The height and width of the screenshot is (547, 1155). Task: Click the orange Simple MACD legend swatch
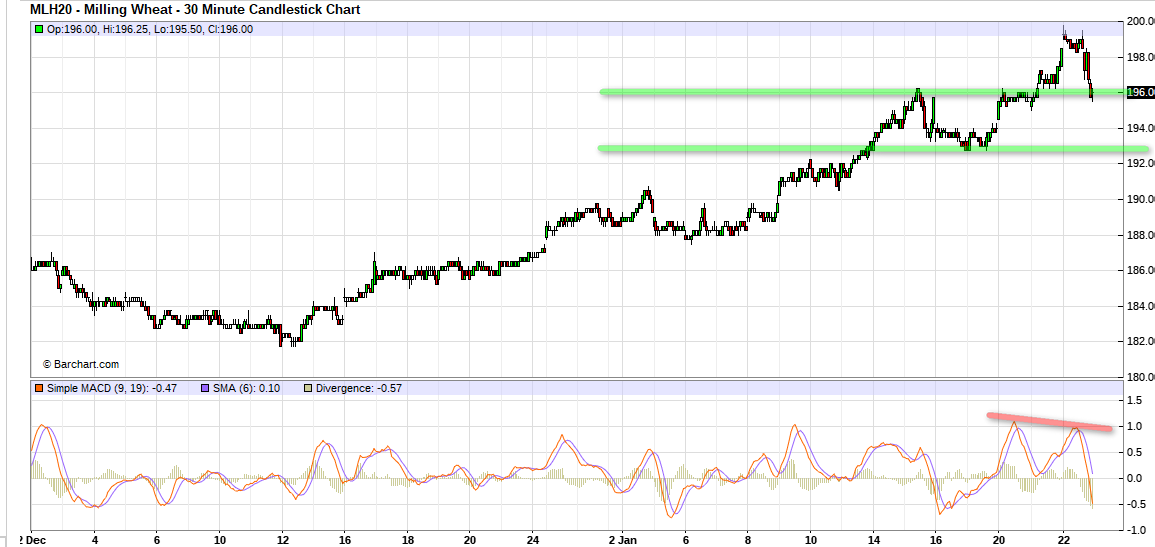pos(39,388)
